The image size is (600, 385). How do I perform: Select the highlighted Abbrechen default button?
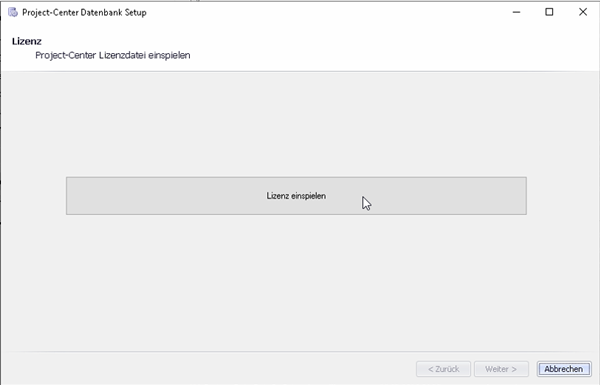[x=564, y=369]
